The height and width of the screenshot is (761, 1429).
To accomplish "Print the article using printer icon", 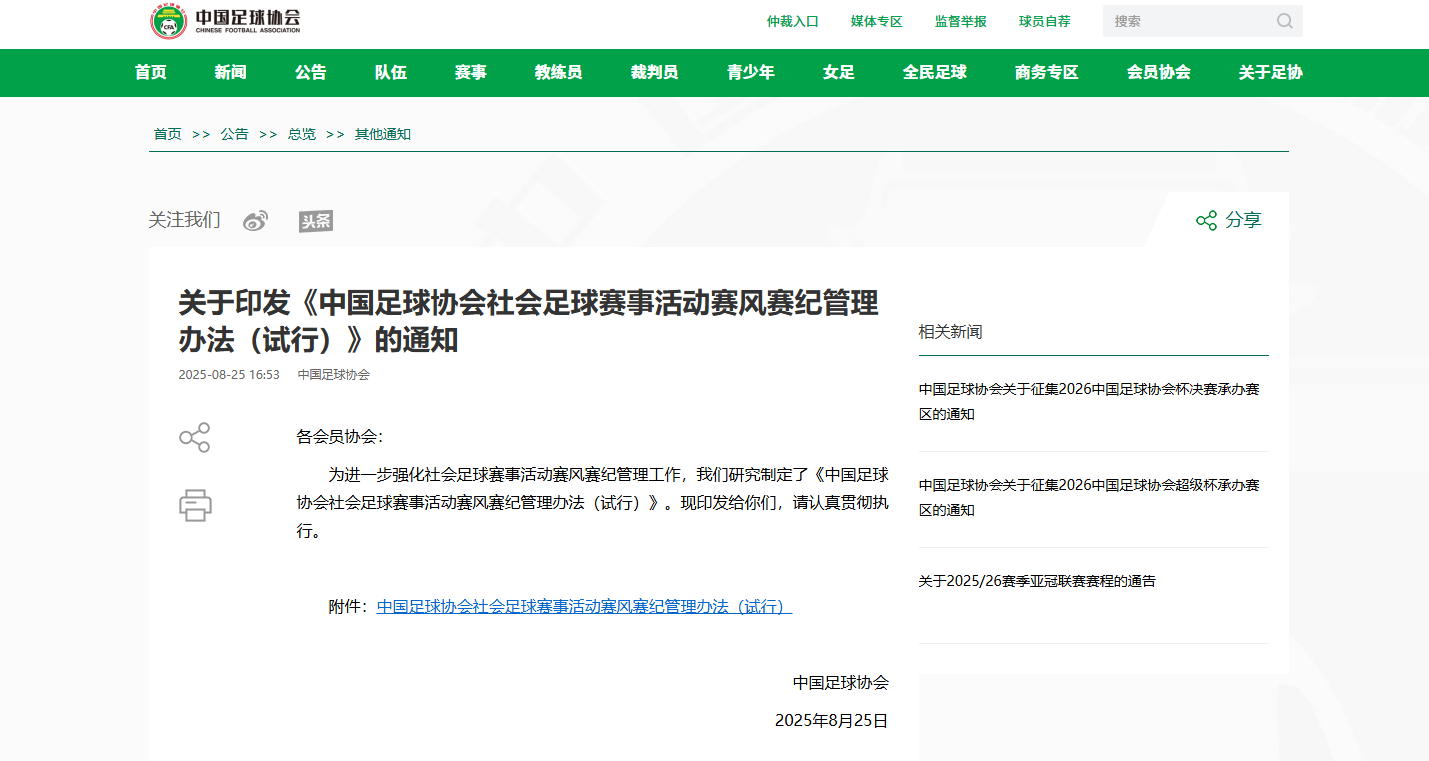I will pyautogui.click(x=195, y=505).
